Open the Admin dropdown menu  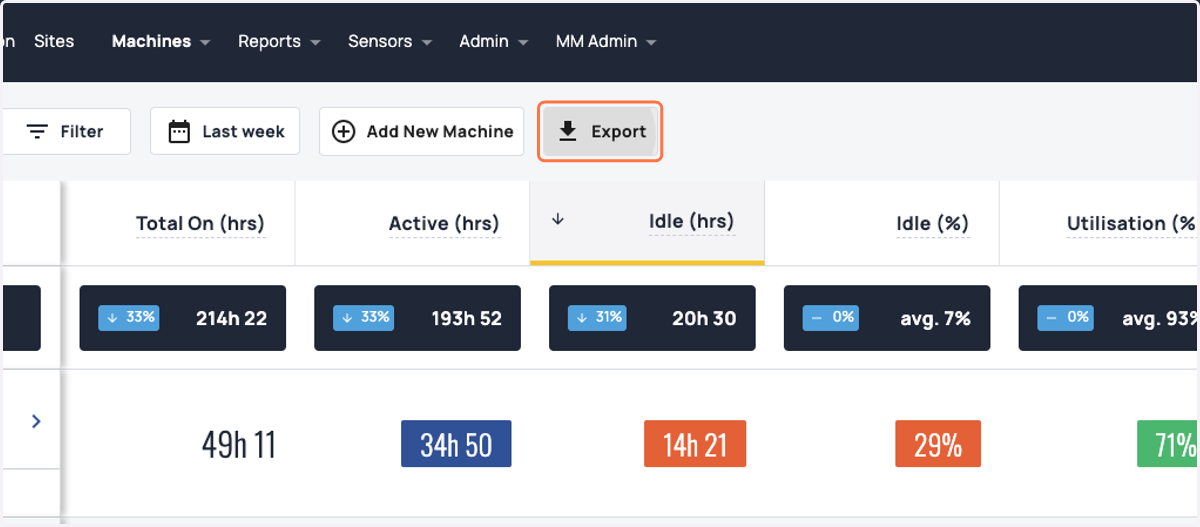coord(494,42)
